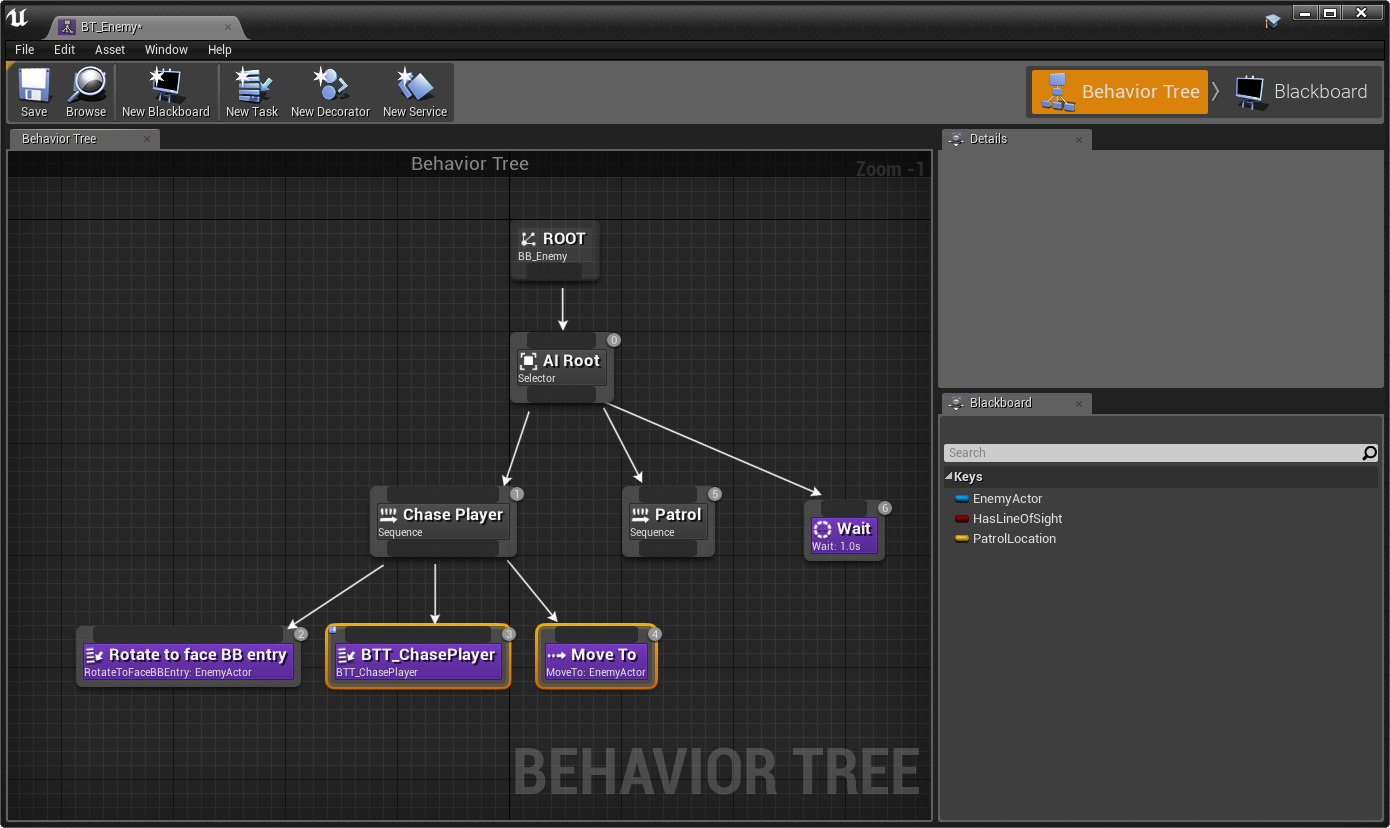This screenshot has height=828, width=1390.
Task: Switch to Blackboard editing mode
Action: click(x=1302, y=92)
